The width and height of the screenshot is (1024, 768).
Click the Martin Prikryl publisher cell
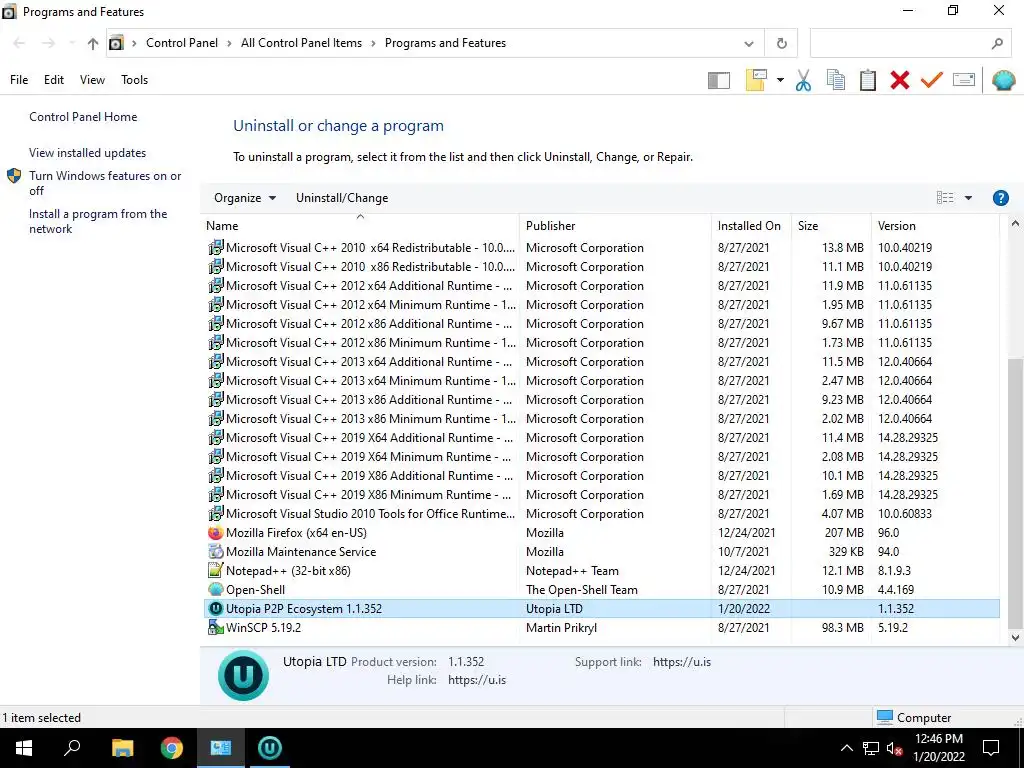562,628
